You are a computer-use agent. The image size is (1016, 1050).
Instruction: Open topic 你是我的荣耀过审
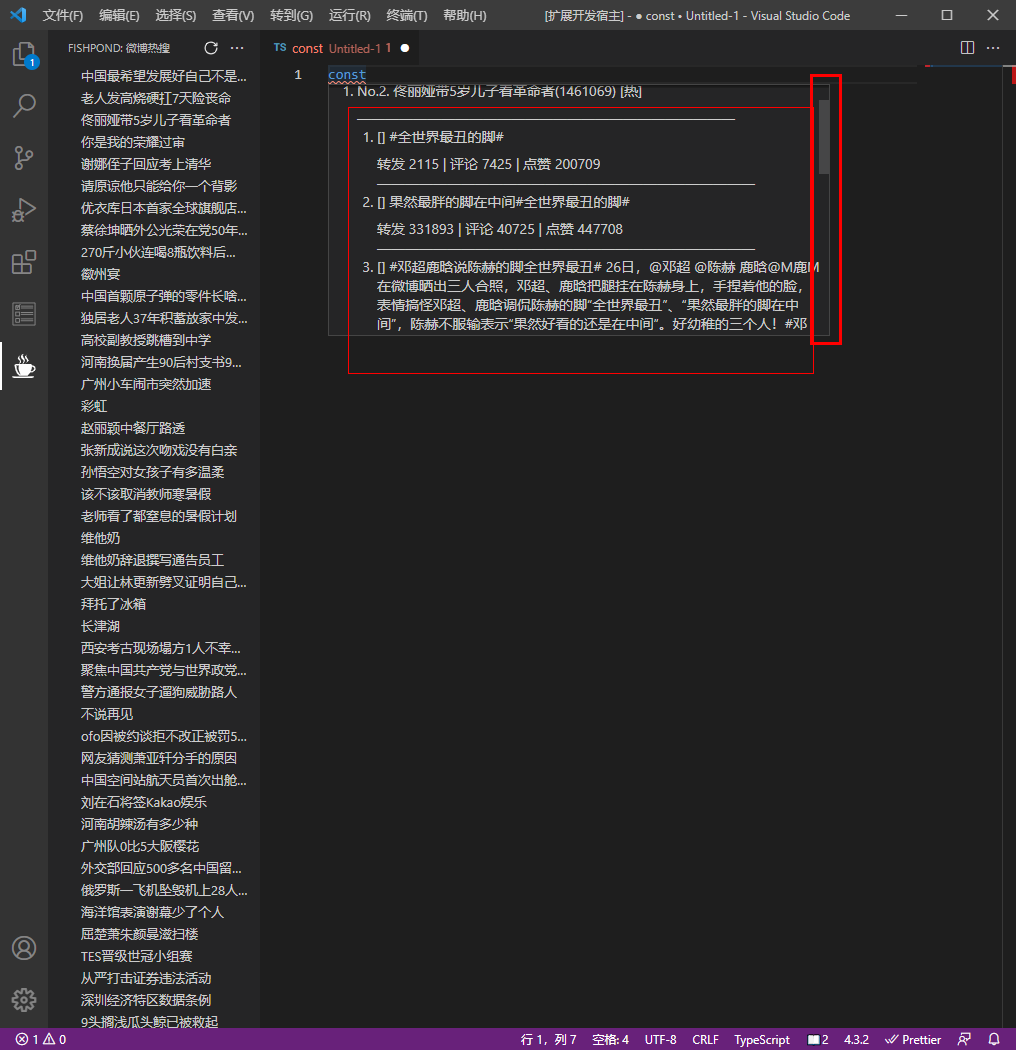tap(133, 143)
